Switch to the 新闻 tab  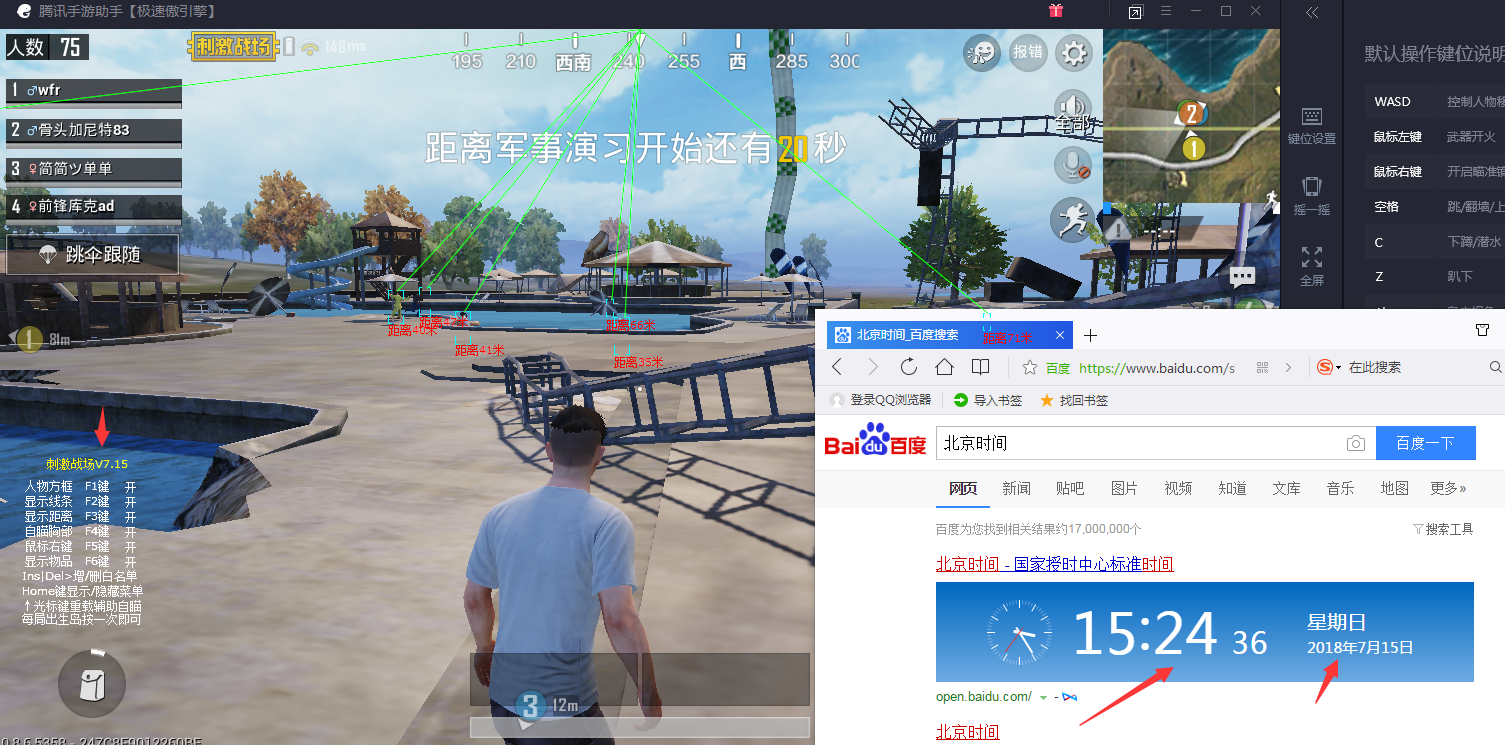[x=1016, y=488]
